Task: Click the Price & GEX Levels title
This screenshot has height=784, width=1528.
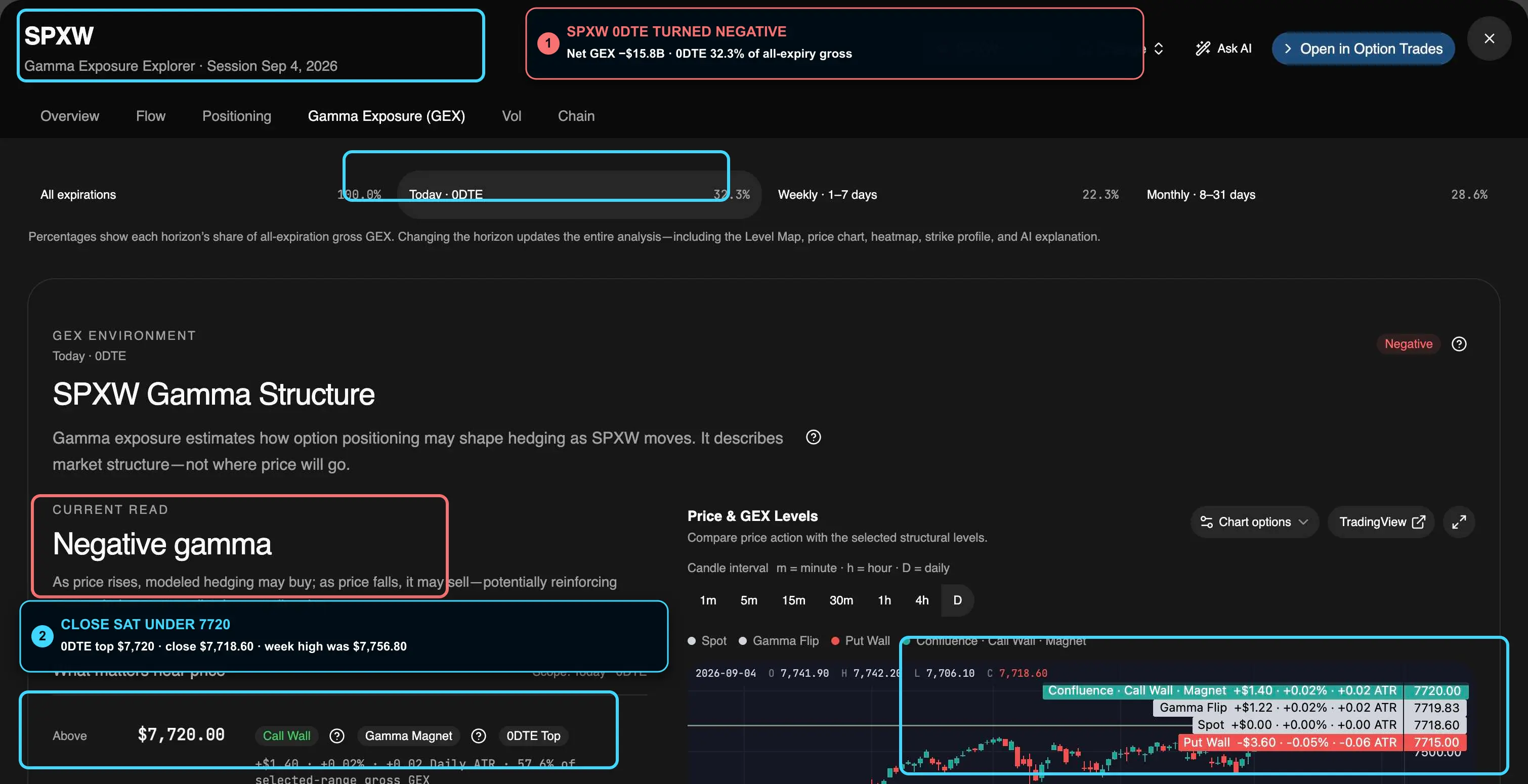Action: click(x=752, y=516)
